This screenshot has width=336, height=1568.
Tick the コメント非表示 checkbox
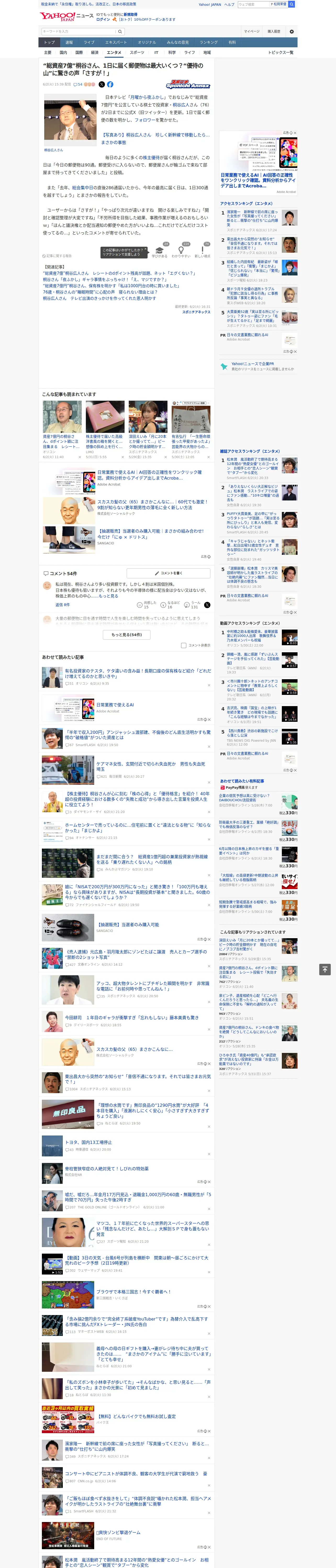click(x=183, y=645)
